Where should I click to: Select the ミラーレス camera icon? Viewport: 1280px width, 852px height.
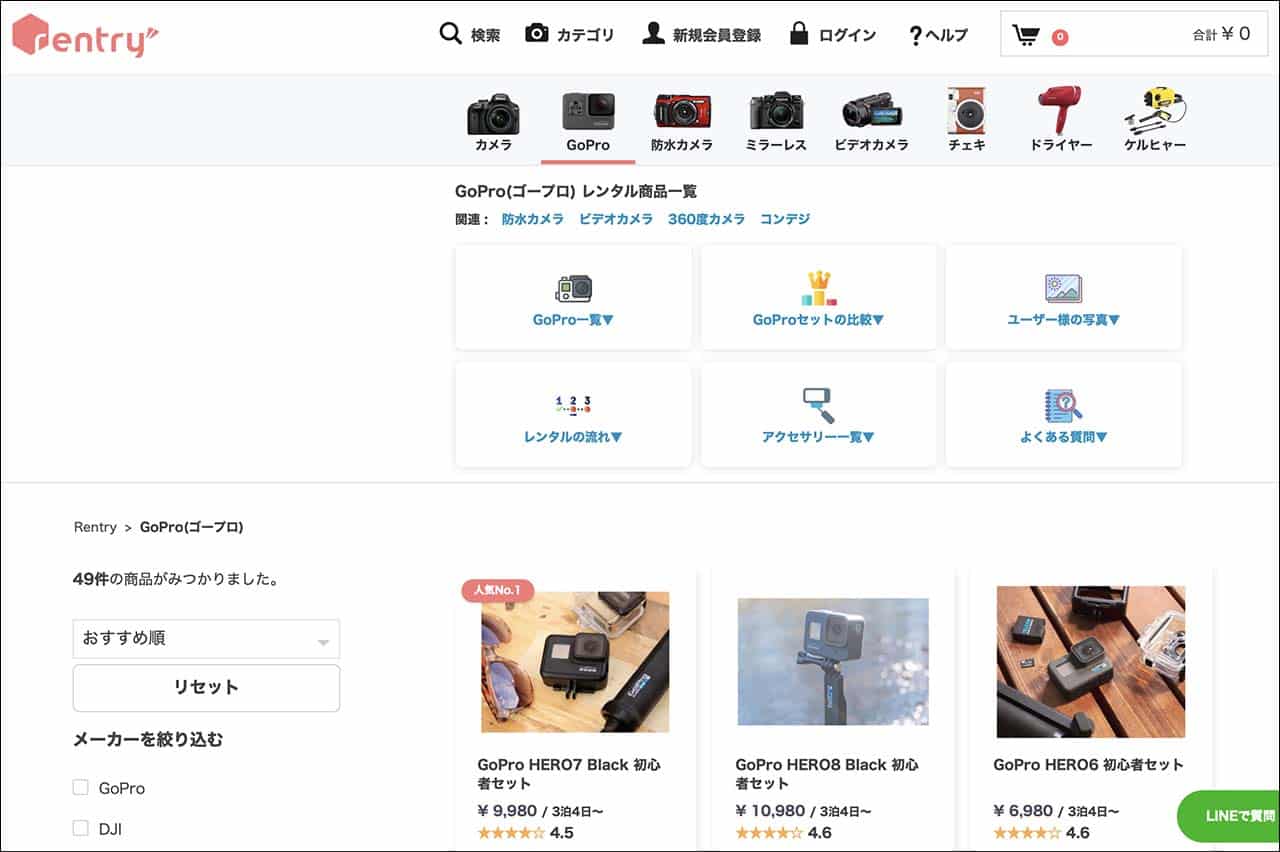point(777,112)
